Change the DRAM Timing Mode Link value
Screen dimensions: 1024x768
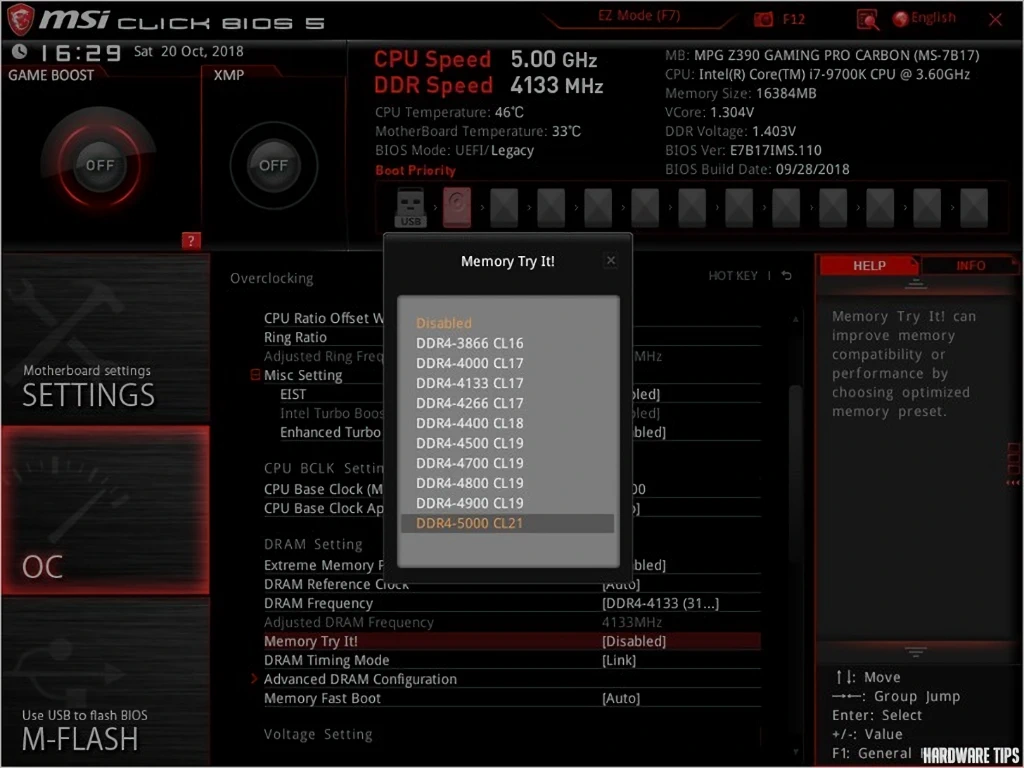pos(618,660)
